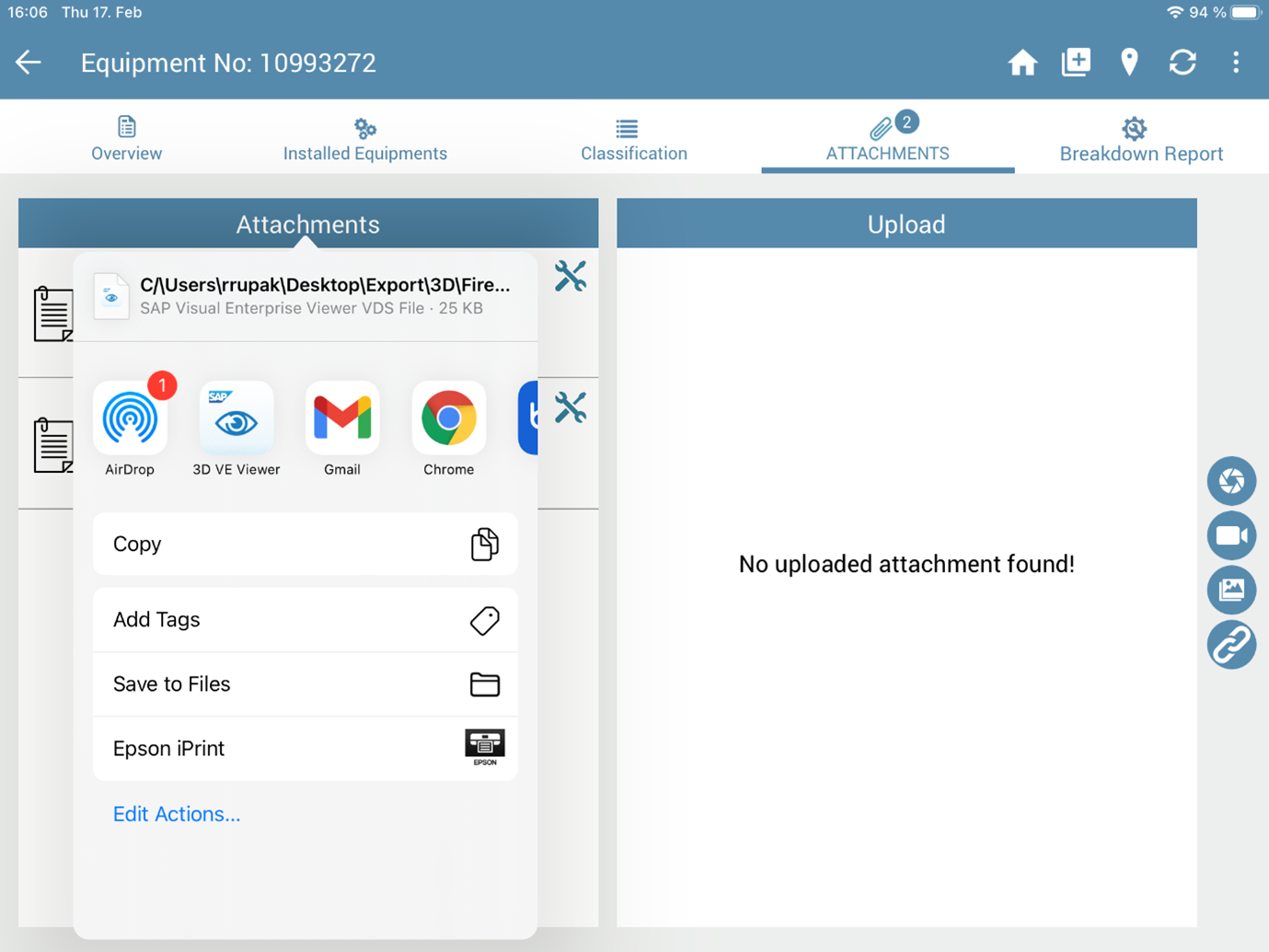Select Save to Files action
The width and height of the screenshot is (1269, 952).
[x=305, y=684]
